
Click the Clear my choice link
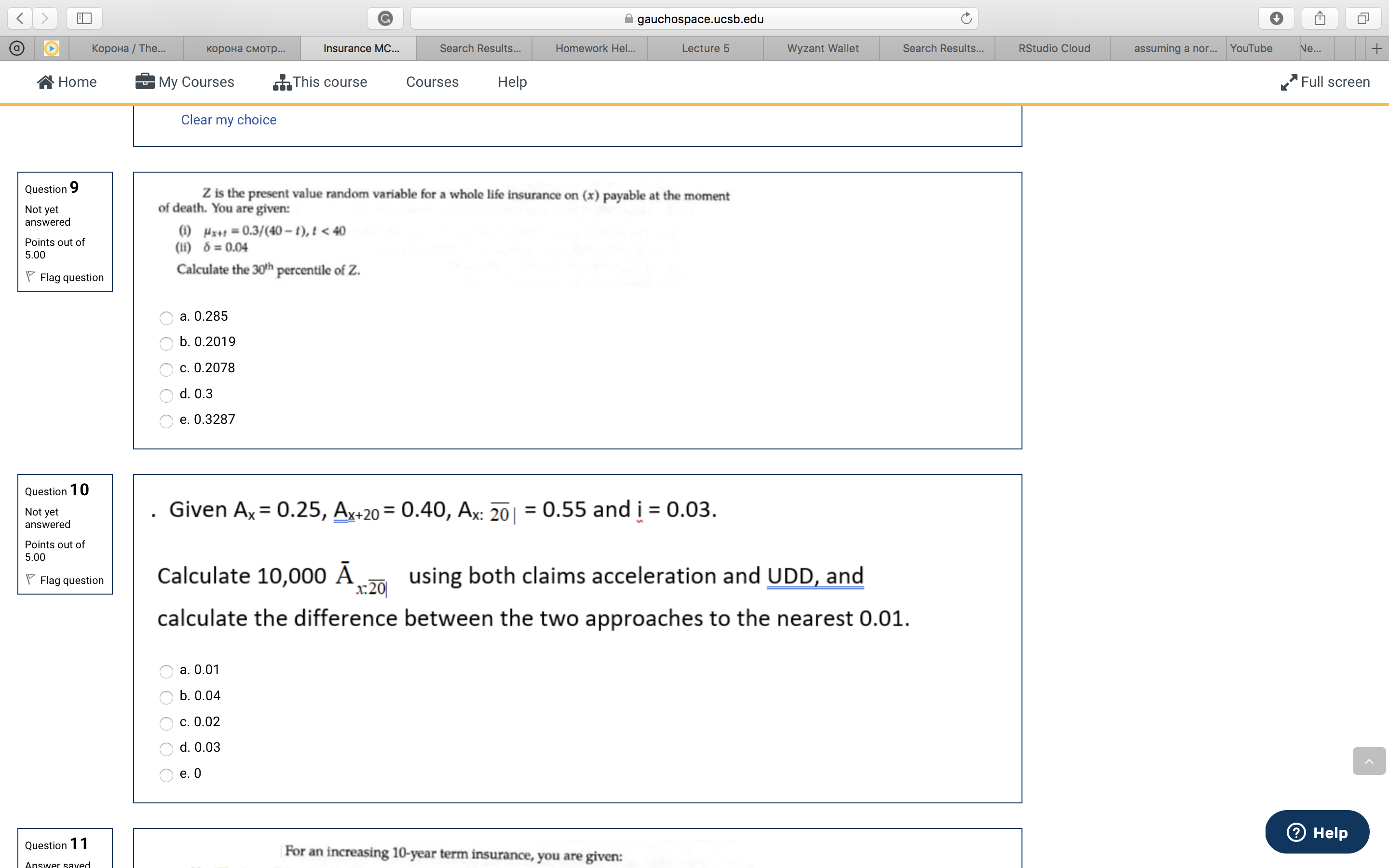pos(228,120)
